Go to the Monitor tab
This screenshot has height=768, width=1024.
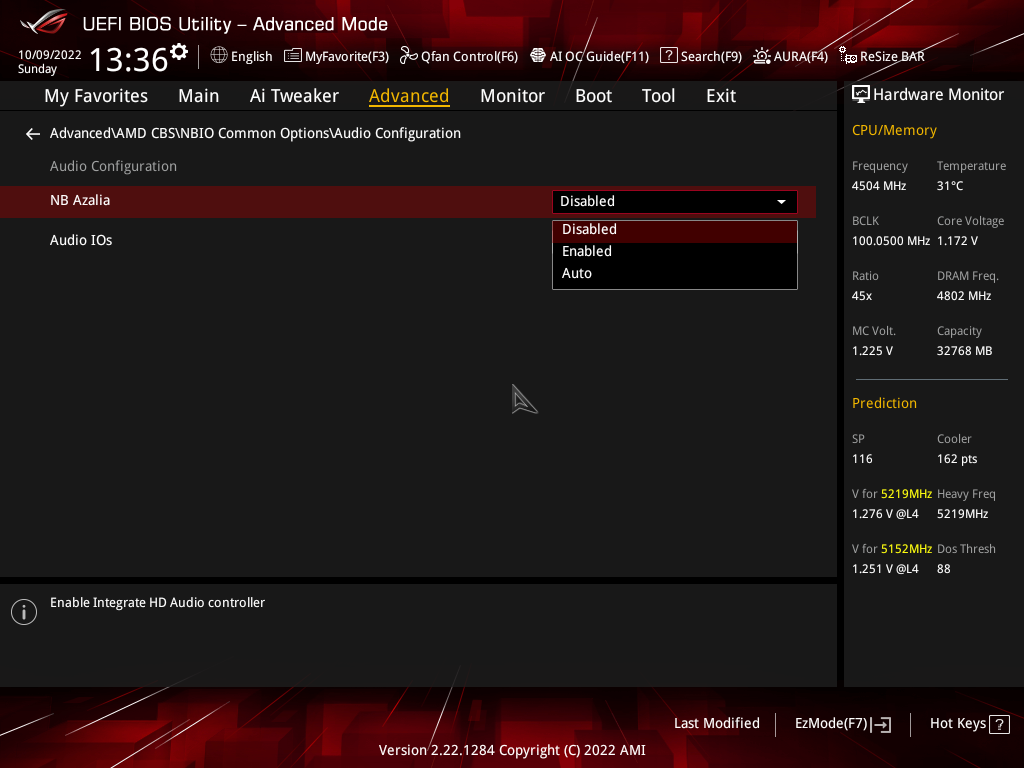click(x=512, y=96)
